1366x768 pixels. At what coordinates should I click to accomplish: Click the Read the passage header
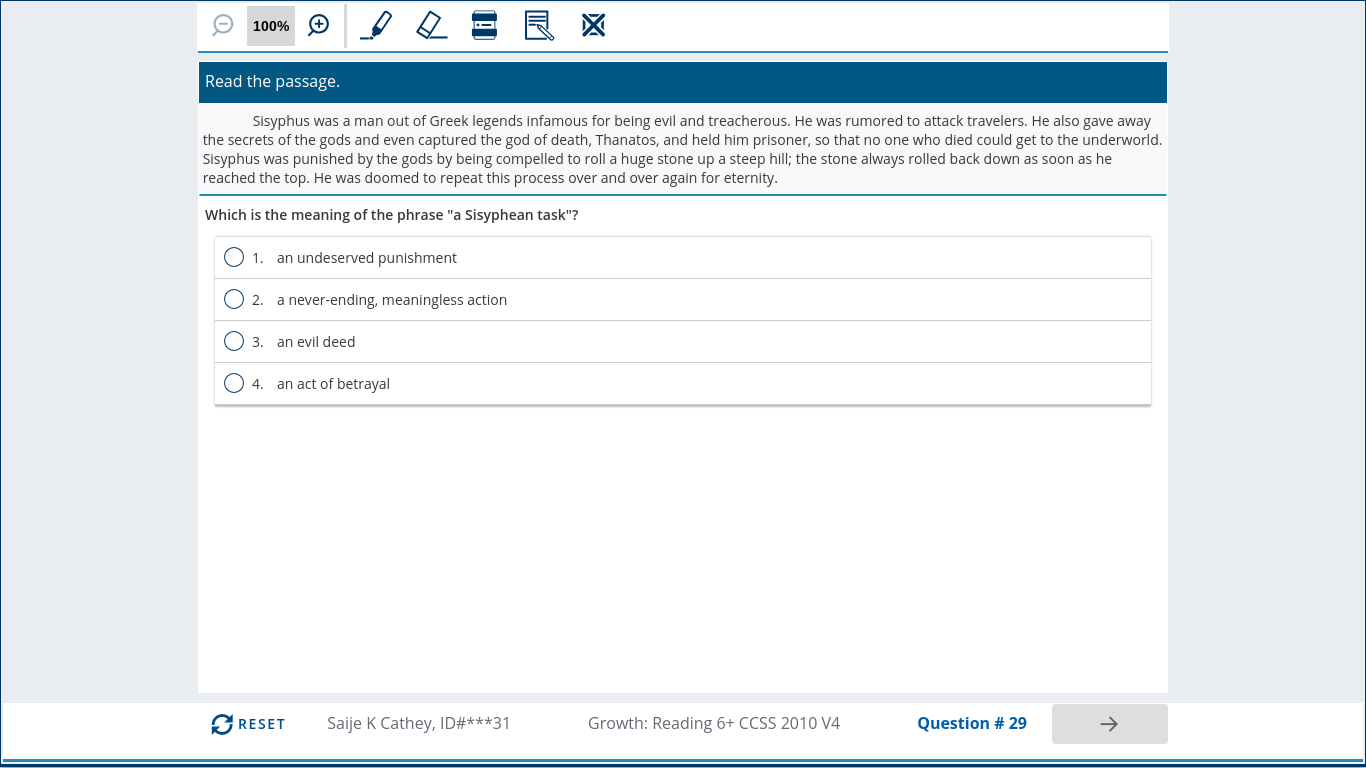[683, 82]
